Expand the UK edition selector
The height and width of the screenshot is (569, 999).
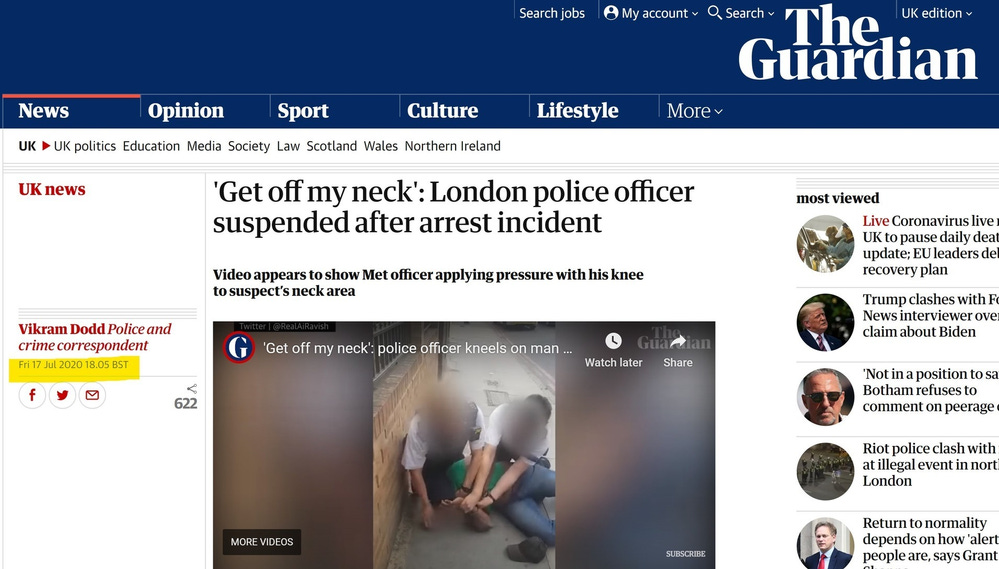[937, 13]
